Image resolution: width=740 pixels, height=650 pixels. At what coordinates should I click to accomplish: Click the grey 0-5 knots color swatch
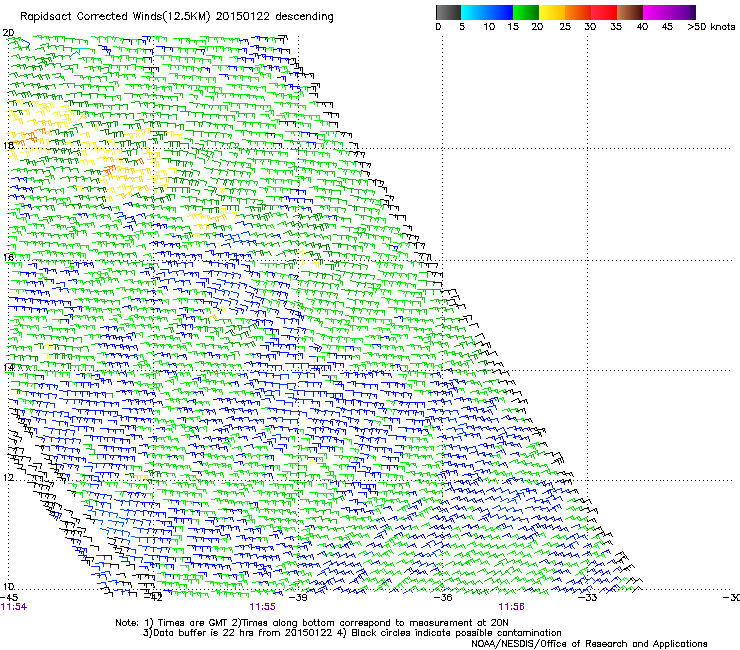coord(448,12)
